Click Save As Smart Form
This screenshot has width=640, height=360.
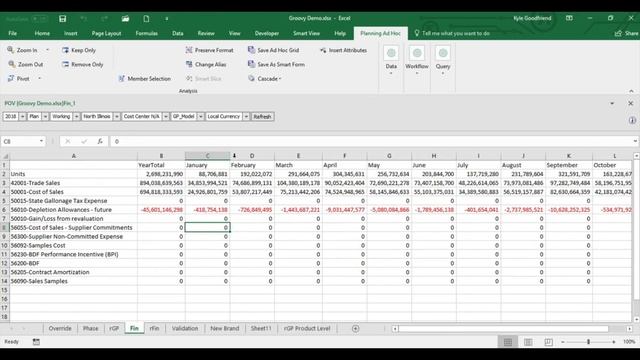[x=276, y=64]
